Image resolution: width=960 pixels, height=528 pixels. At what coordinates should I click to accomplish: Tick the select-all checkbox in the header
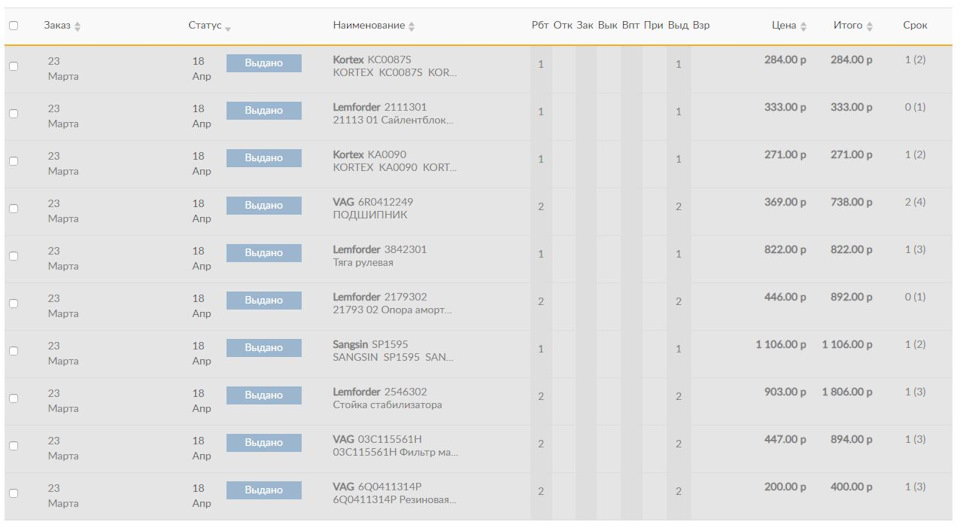(x=13, y=26)
